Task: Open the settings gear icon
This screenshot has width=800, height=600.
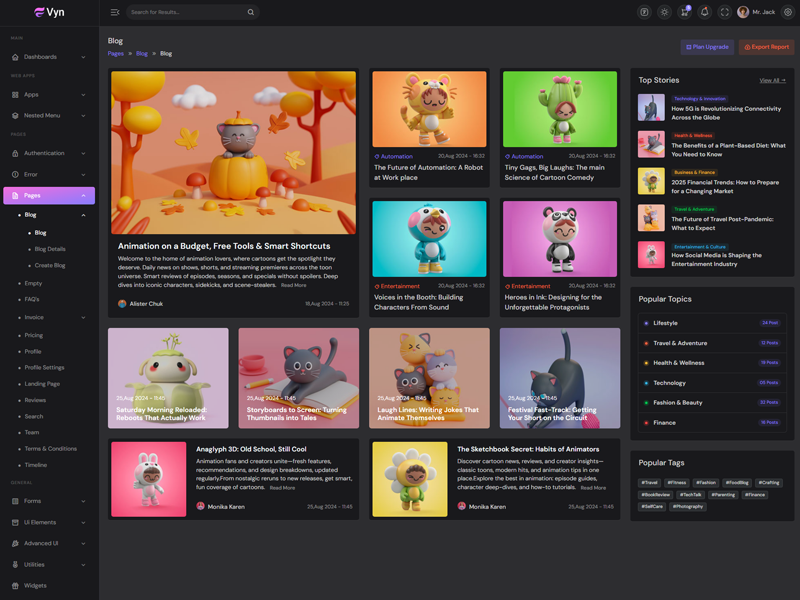Action: (x=787, y=12)
